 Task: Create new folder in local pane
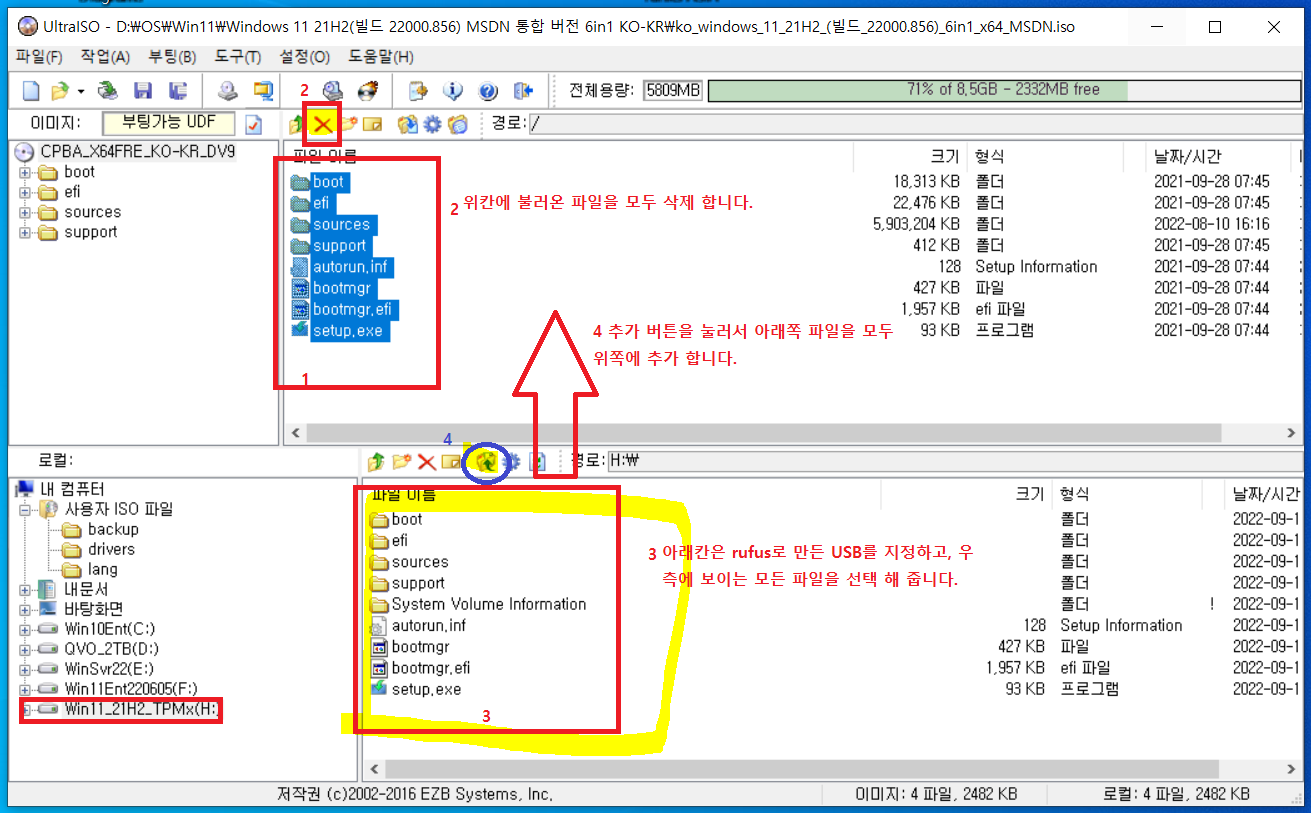[x=401, y=461]
